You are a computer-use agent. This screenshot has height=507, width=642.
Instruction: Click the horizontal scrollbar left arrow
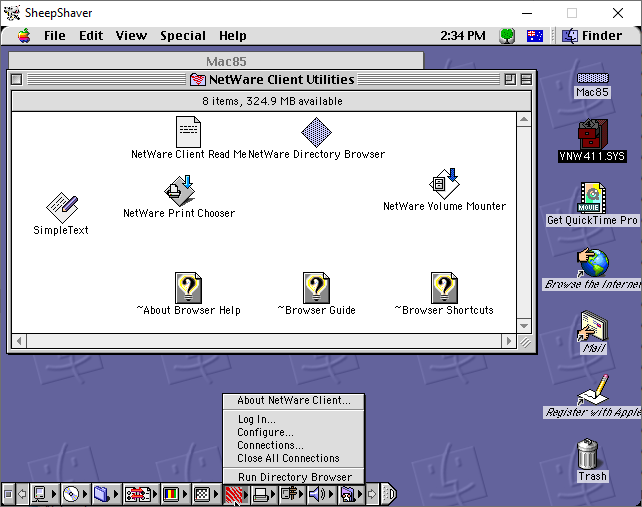pyautogui.click(x=19, y=341)
